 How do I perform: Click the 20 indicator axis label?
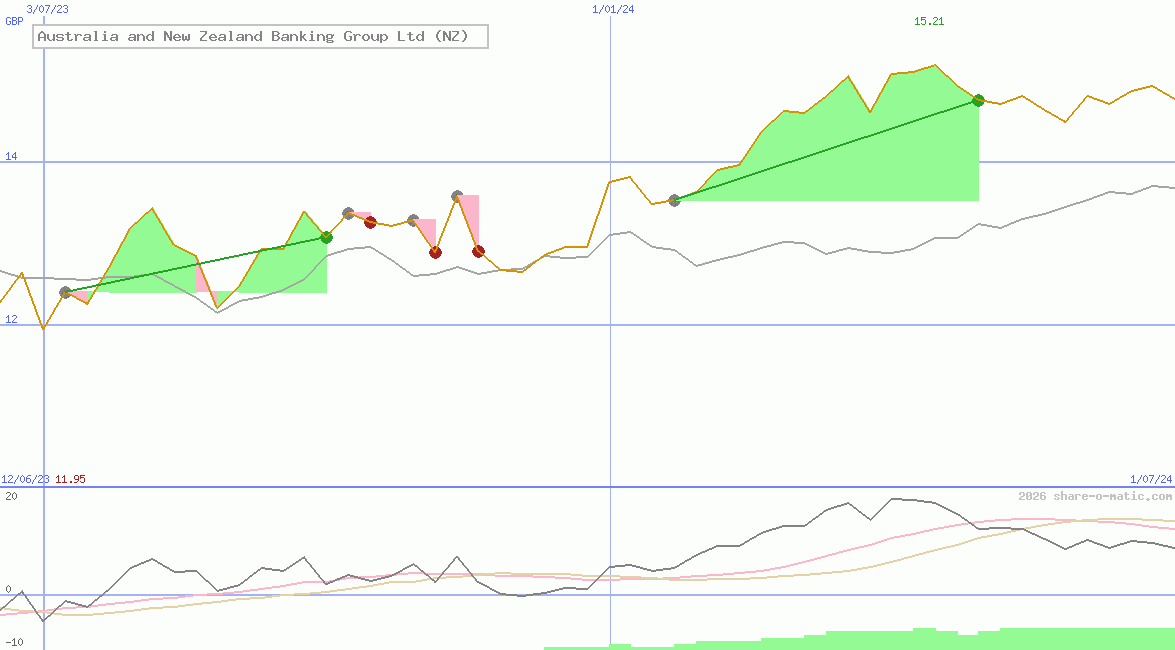(x=11, y=496)
